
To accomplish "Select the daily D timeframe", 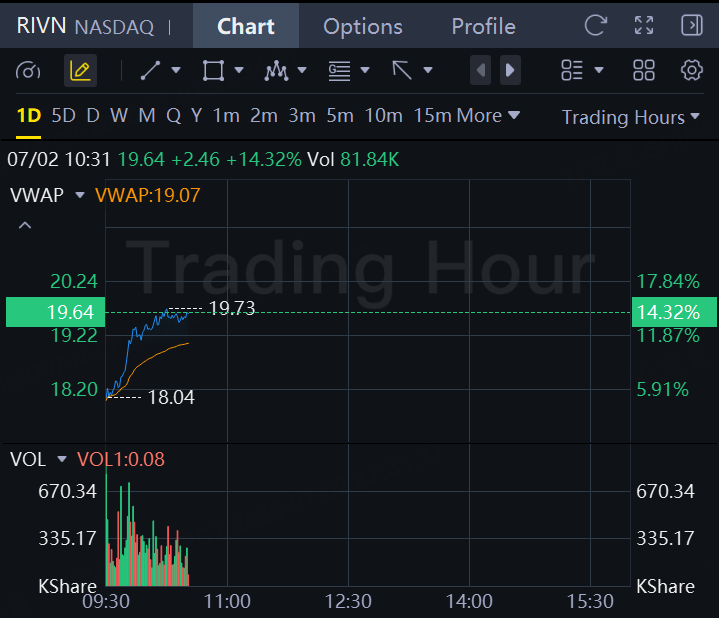I will pyautogui.click(x=93, y=116).
